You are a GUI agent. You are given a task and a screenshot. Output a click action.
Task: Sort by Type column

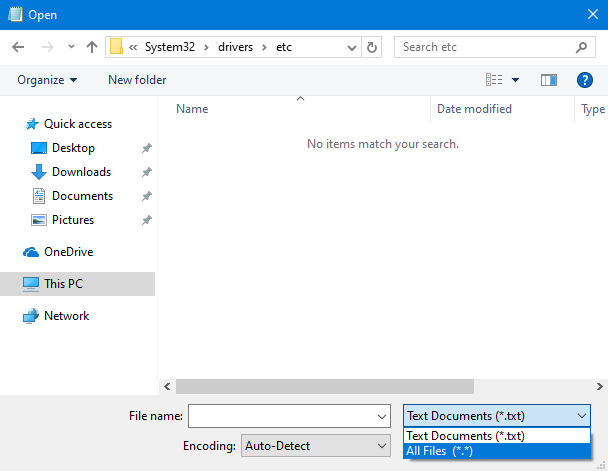[593, 109]
